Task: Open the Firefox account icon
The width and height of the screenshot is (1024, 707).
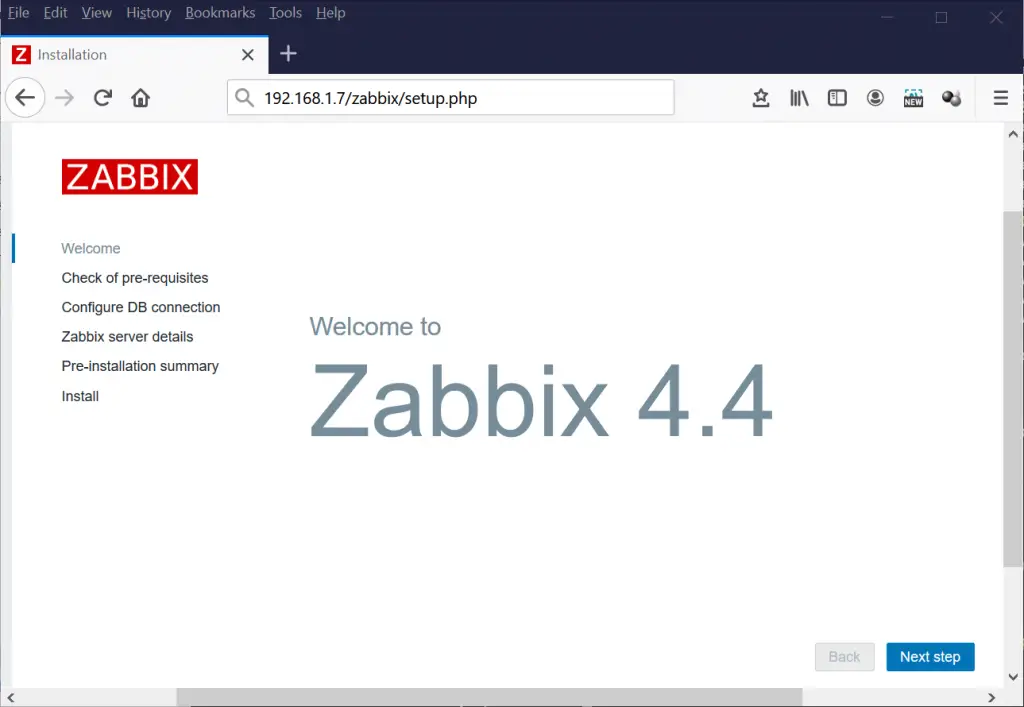Action: point(875,98)
